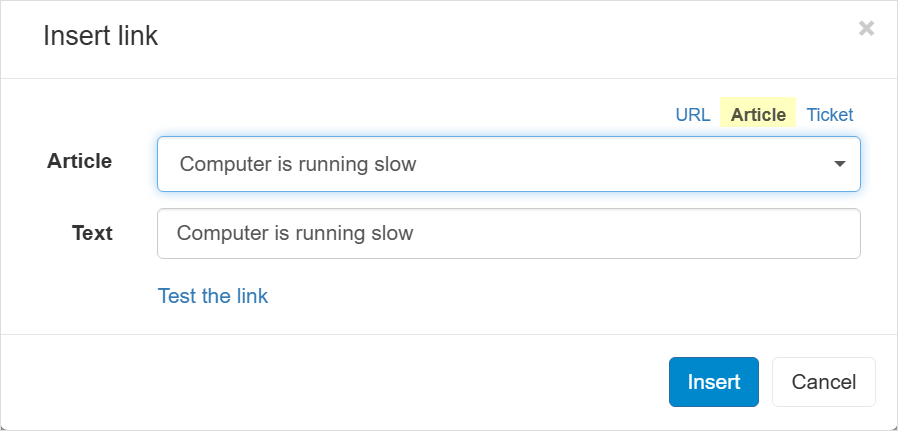The height and width of the screenshot is (431, 898).
Task: Click the Article dropdown arrow
Action: tap(840, 164)
